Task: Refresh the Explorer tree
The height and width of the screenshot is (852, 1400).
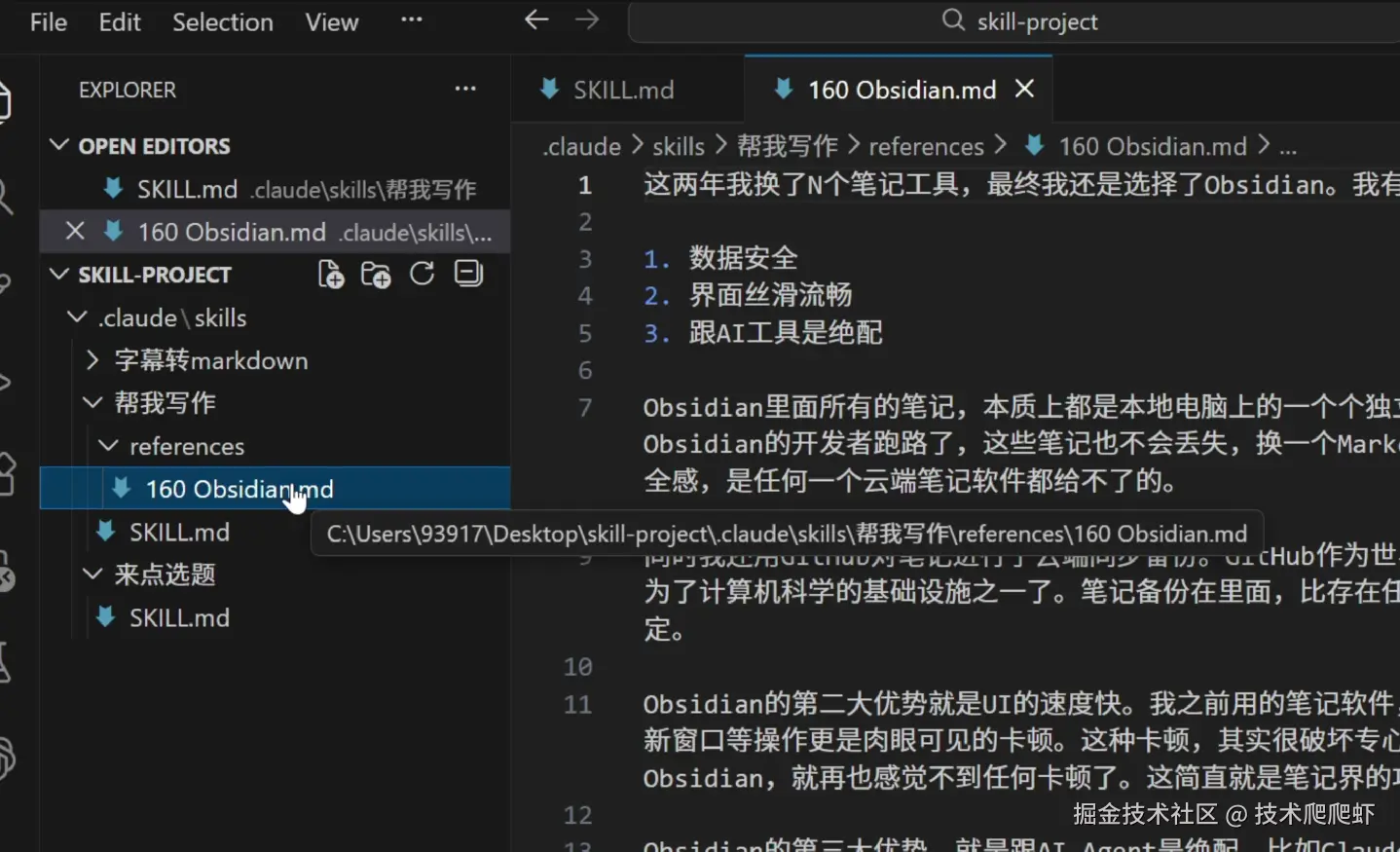Action: [x=422, y=275]
